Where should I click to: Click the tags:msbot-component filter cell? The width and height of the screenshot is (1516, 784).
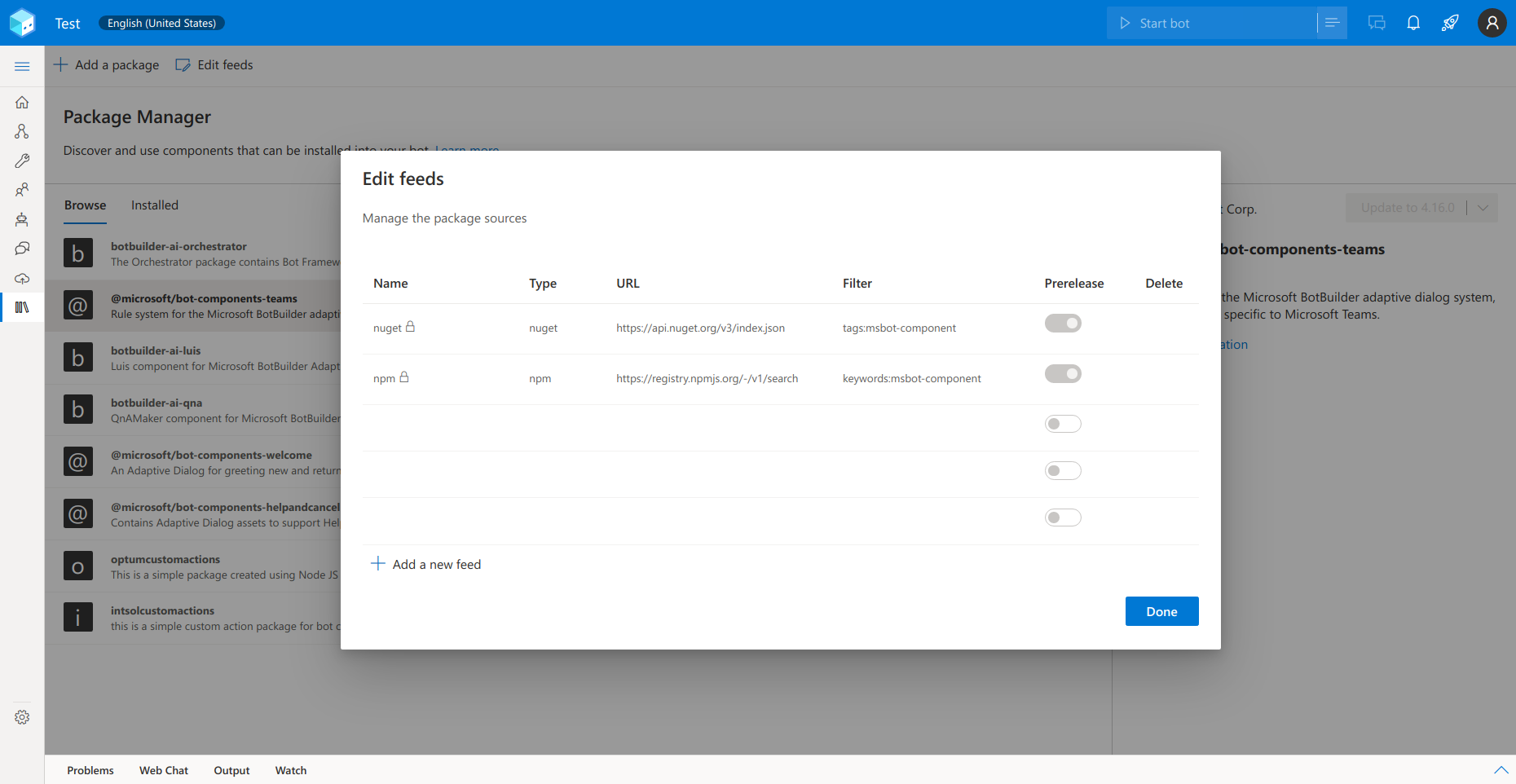tap(899, 328)
